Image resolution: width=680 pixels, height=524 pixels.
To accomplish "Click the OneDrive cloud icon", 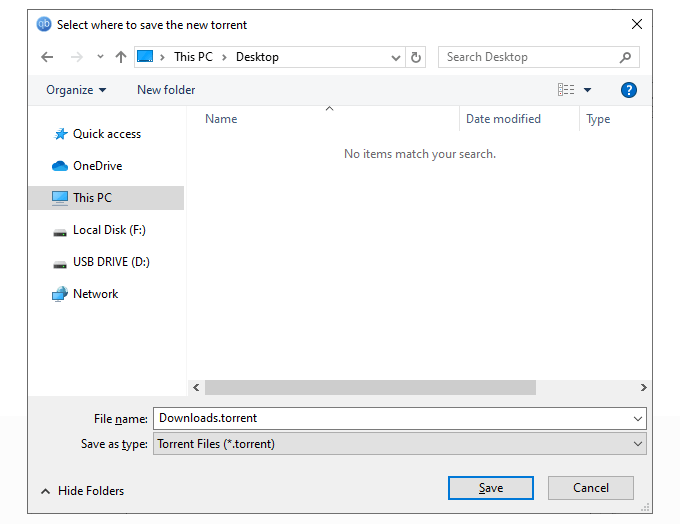I will click(x=60, y=166).
